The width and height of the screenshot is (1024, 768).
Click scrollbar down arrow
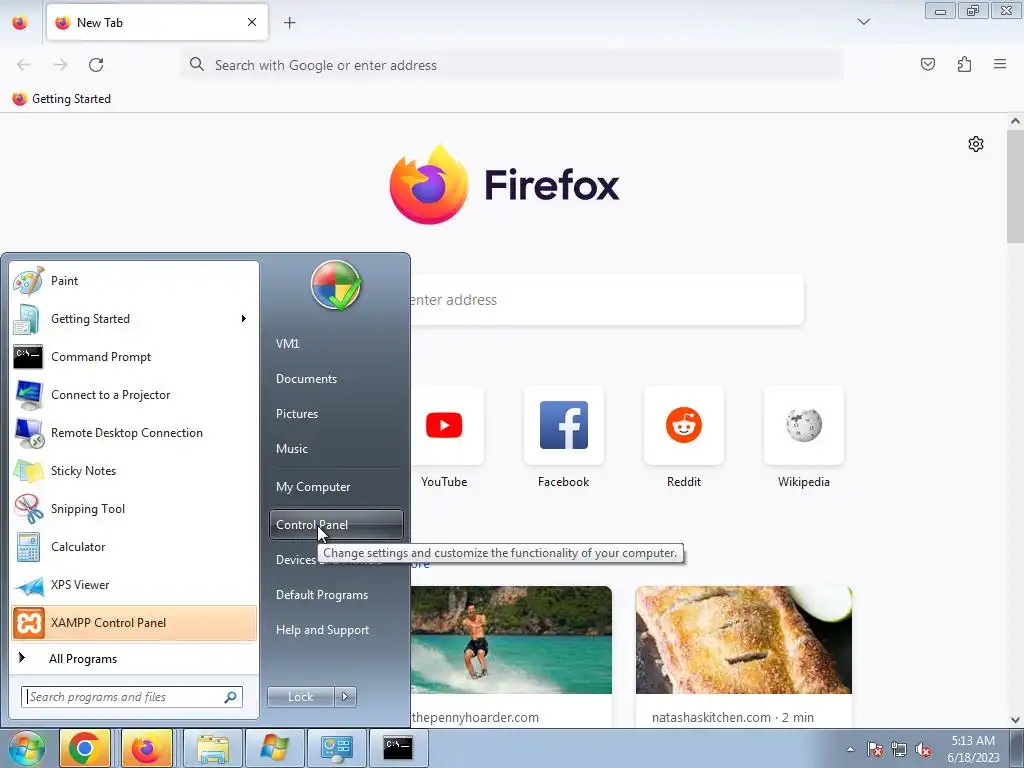(1015, 720)
